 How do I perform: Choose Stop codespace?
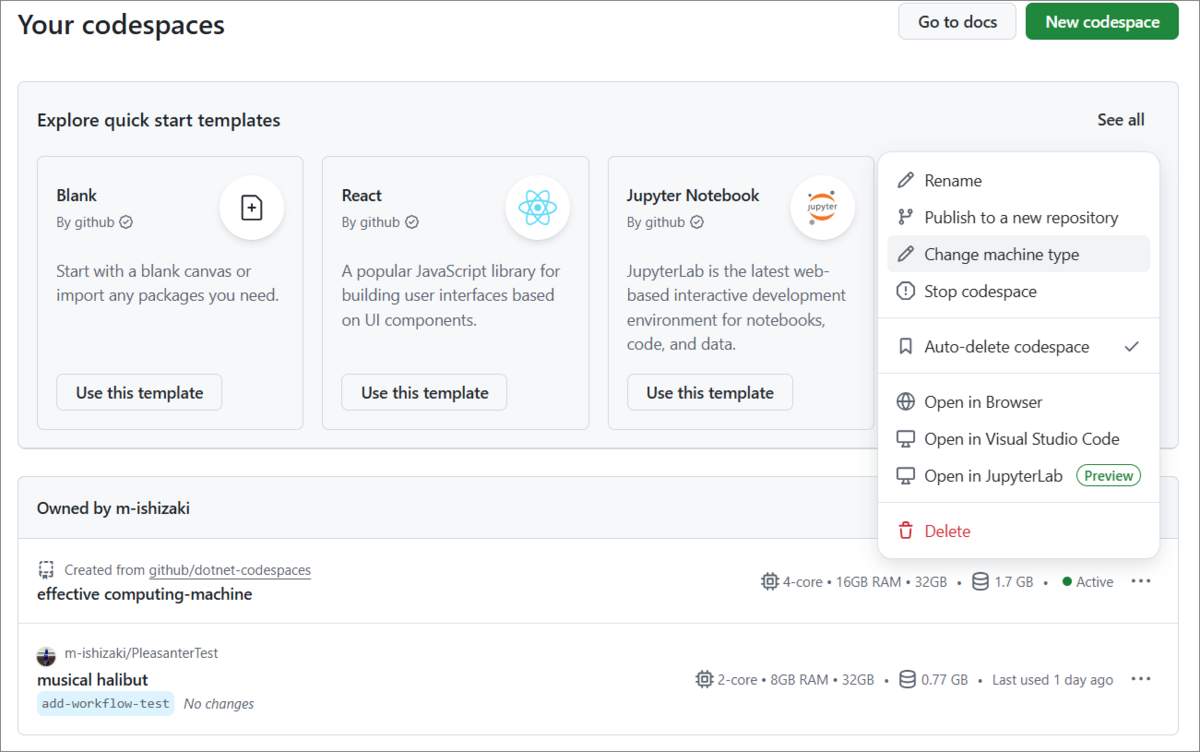coord(1018,292)
